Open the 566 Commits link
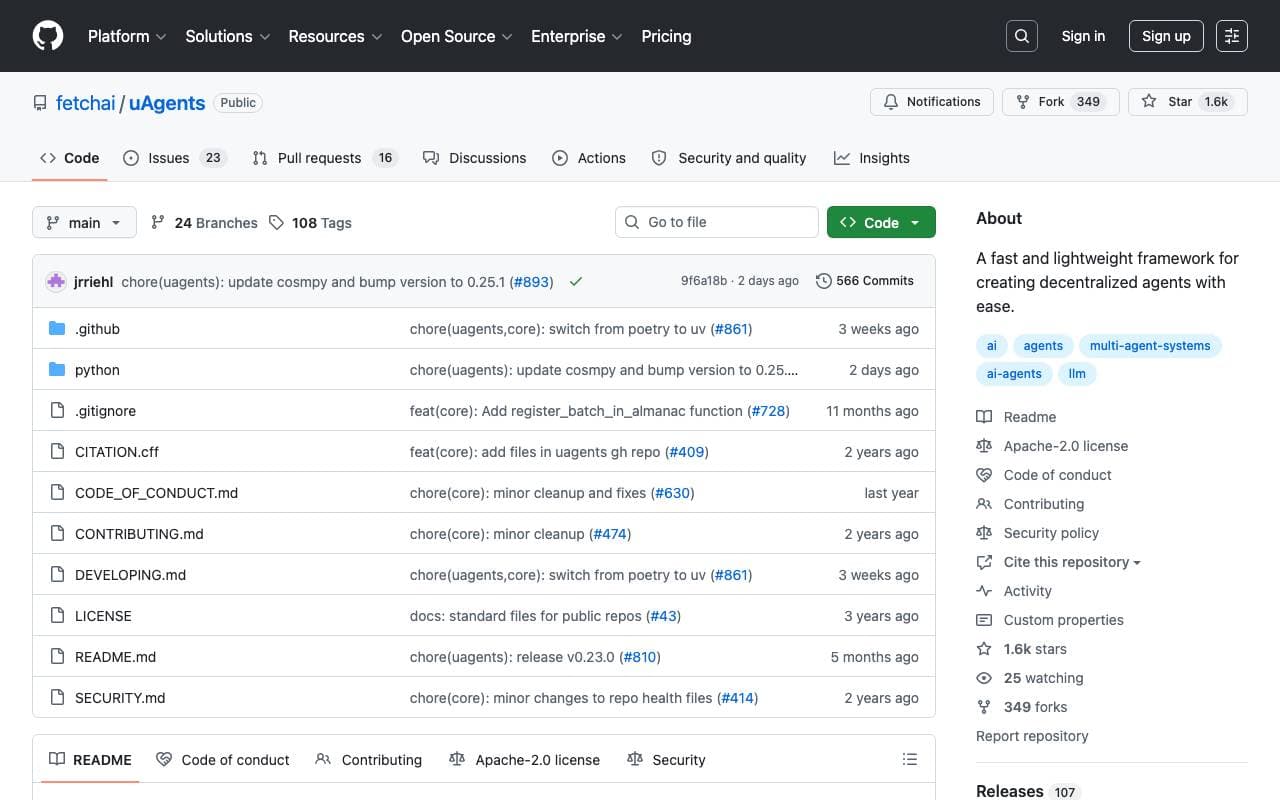1280x800 pixels. [x=865, y=281]
